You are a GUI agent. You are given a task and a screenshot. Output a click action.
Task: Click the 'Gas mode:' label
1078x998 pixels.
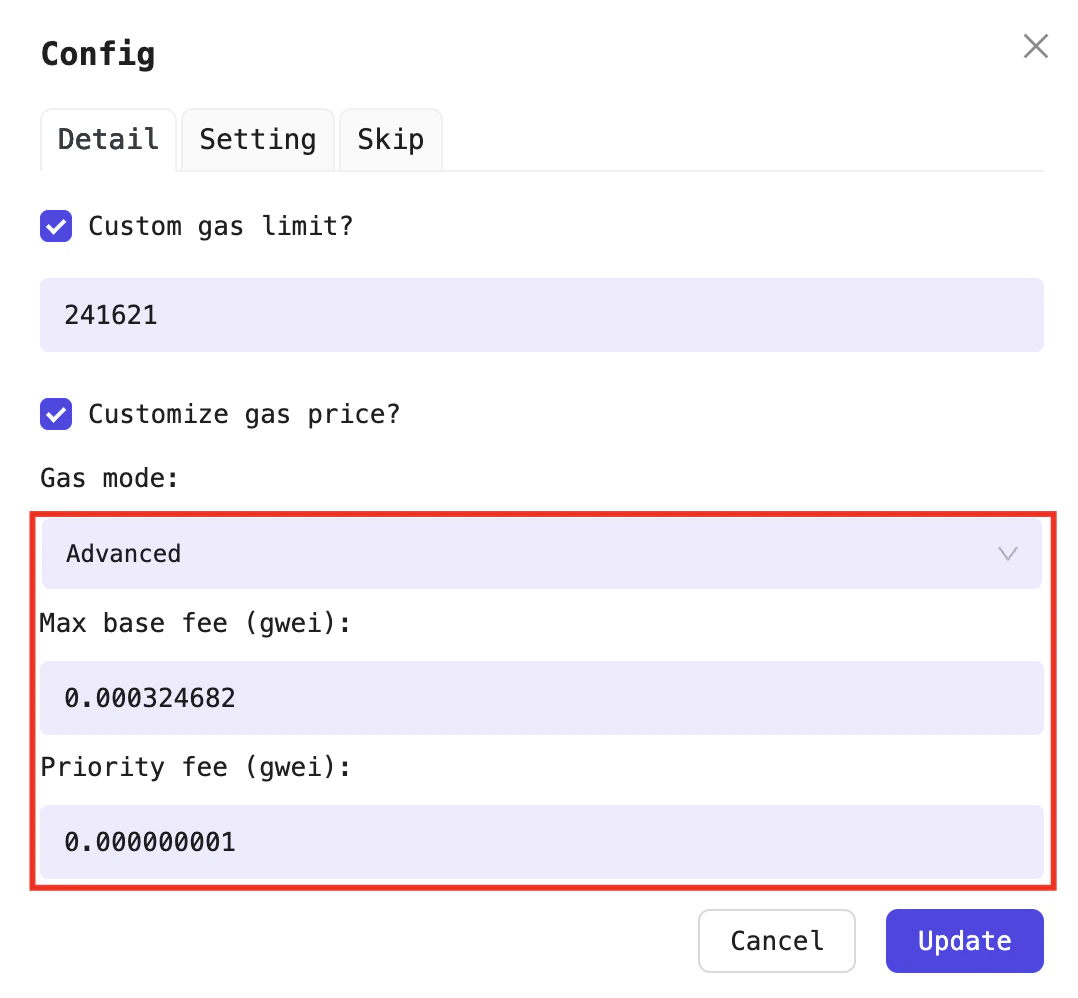point(109,478)
